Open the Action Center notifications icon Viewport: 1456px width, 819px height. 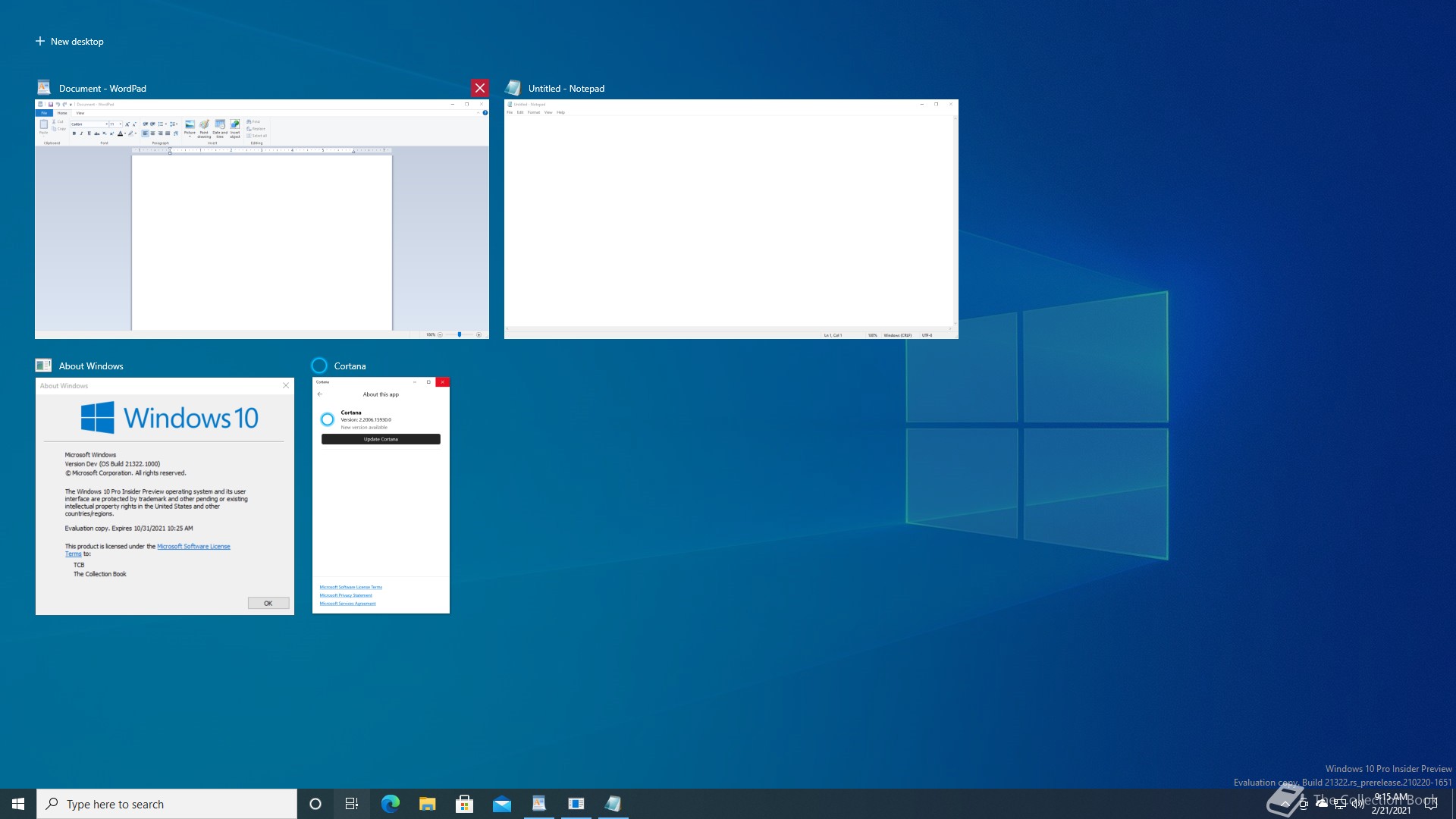1431,804
